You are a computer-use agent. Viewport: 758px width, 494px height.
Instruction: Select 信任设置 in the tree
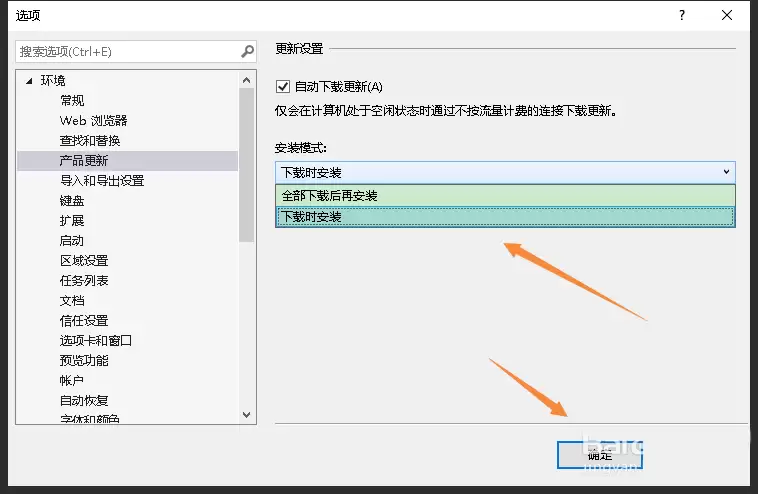(x=84, y=320)
